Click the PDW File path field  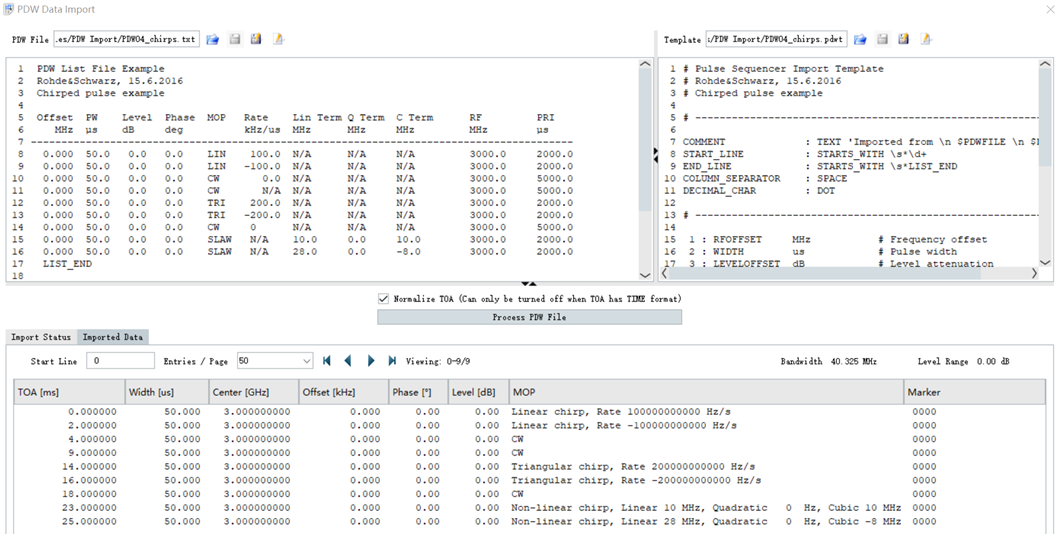[x=126, y=40]
